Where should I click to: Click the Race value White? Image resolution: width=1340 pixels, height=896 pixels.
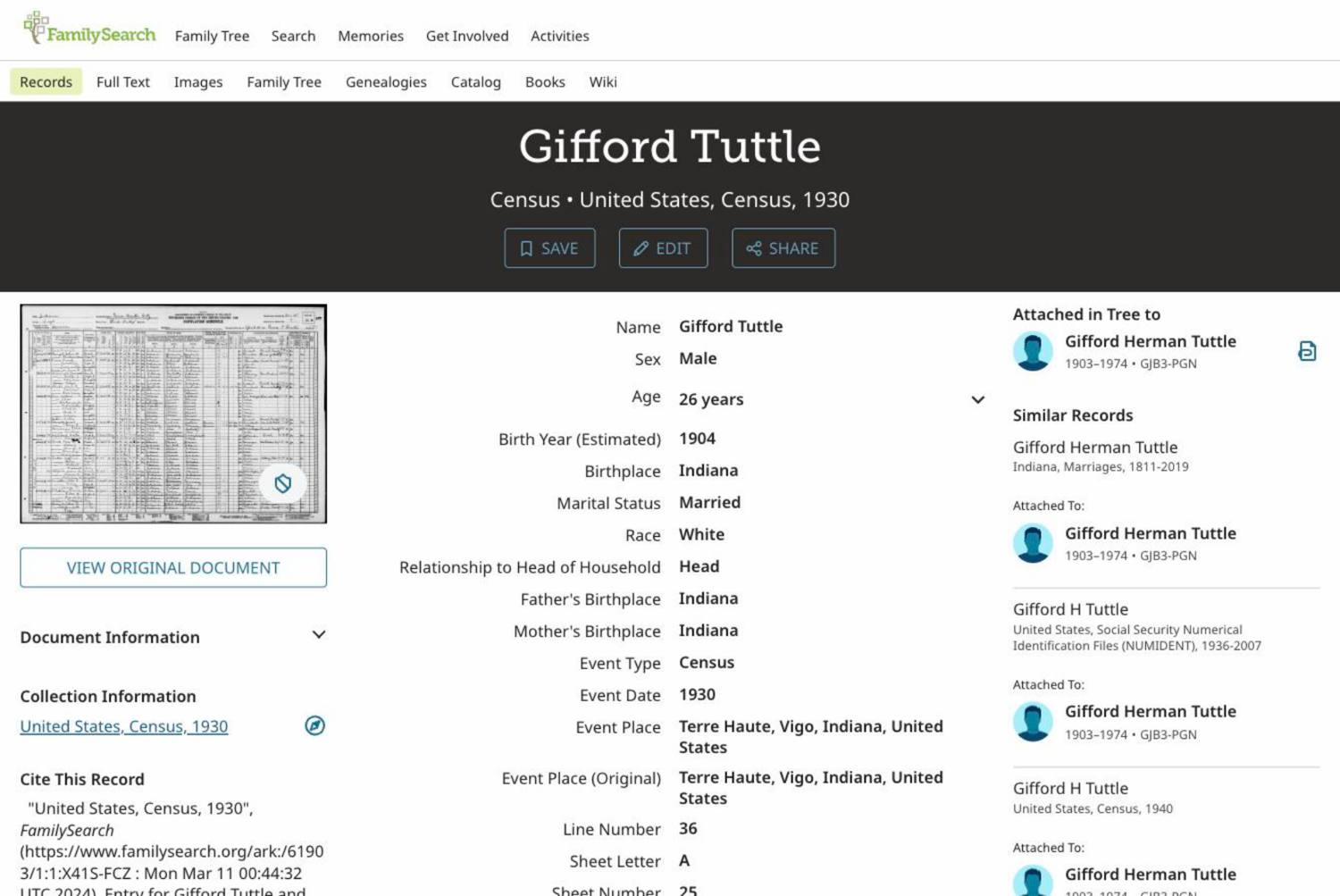[701, 534]
